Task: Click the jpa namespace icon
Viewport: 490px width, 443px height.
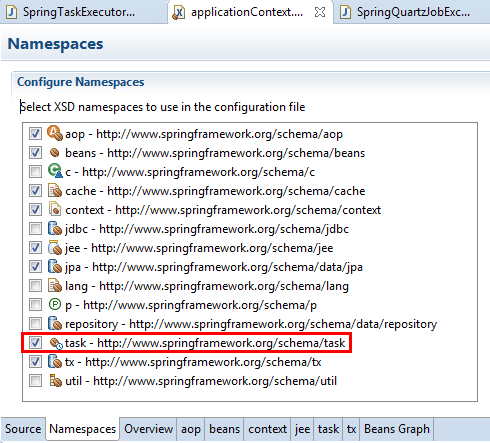Action: (x=55, y=266)
